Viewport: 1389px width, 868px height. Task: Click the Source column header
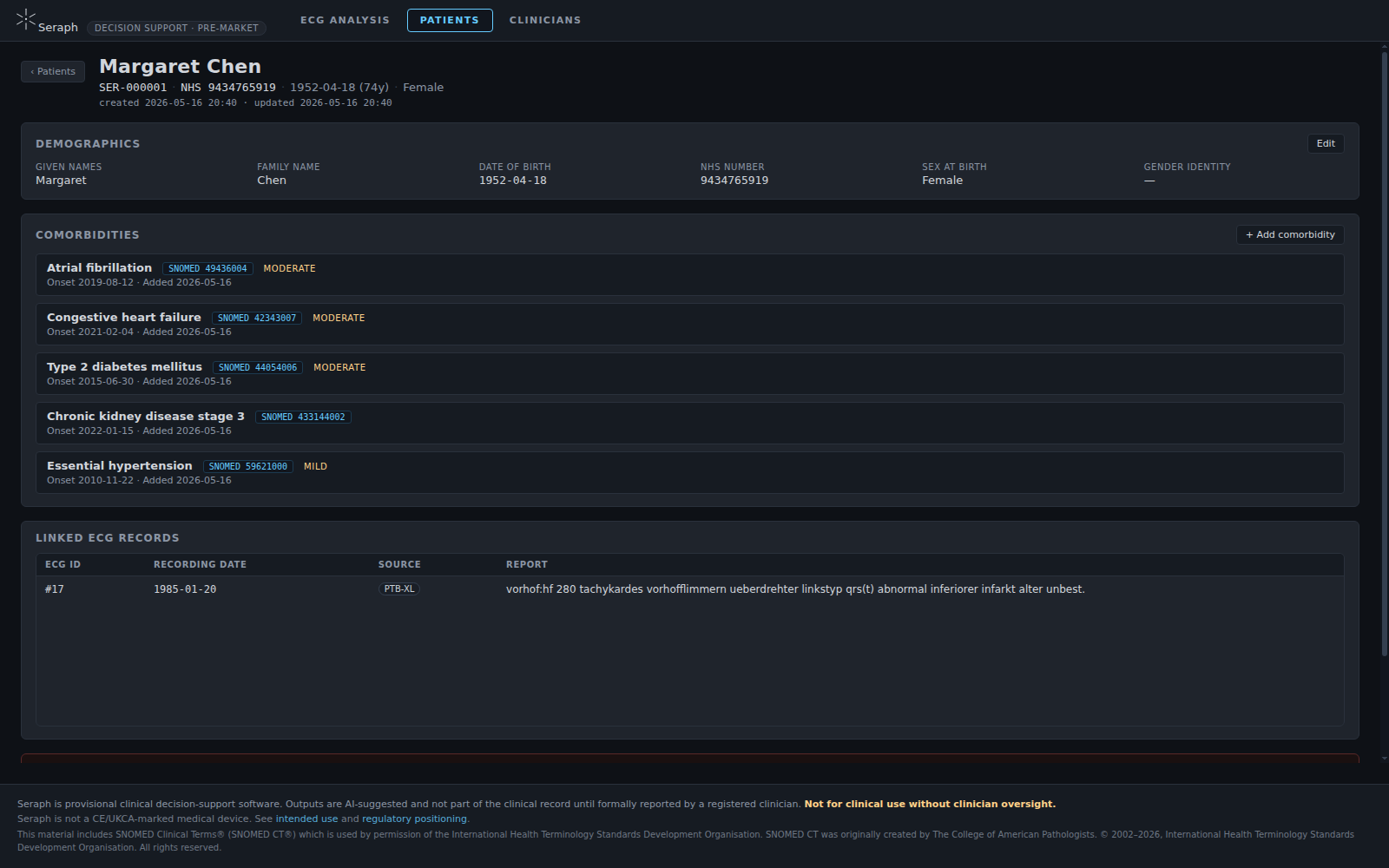pyautogui.click(x=399, y=564)
